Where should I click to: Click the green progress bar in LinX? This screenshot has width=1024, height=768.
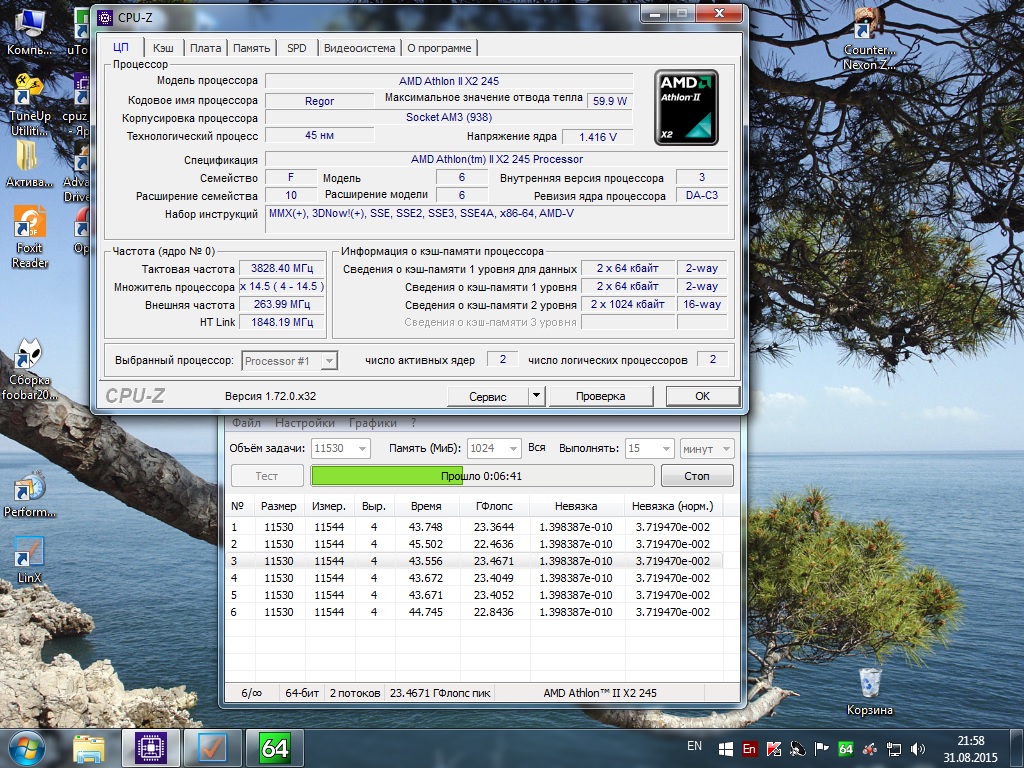pyautogui.click(x=482, y=475)
